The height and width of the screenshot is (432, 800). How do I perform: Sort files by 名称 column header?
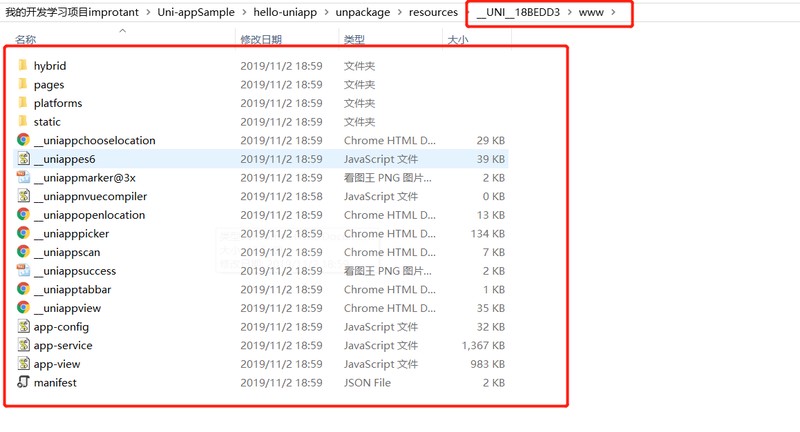point(26,39)
